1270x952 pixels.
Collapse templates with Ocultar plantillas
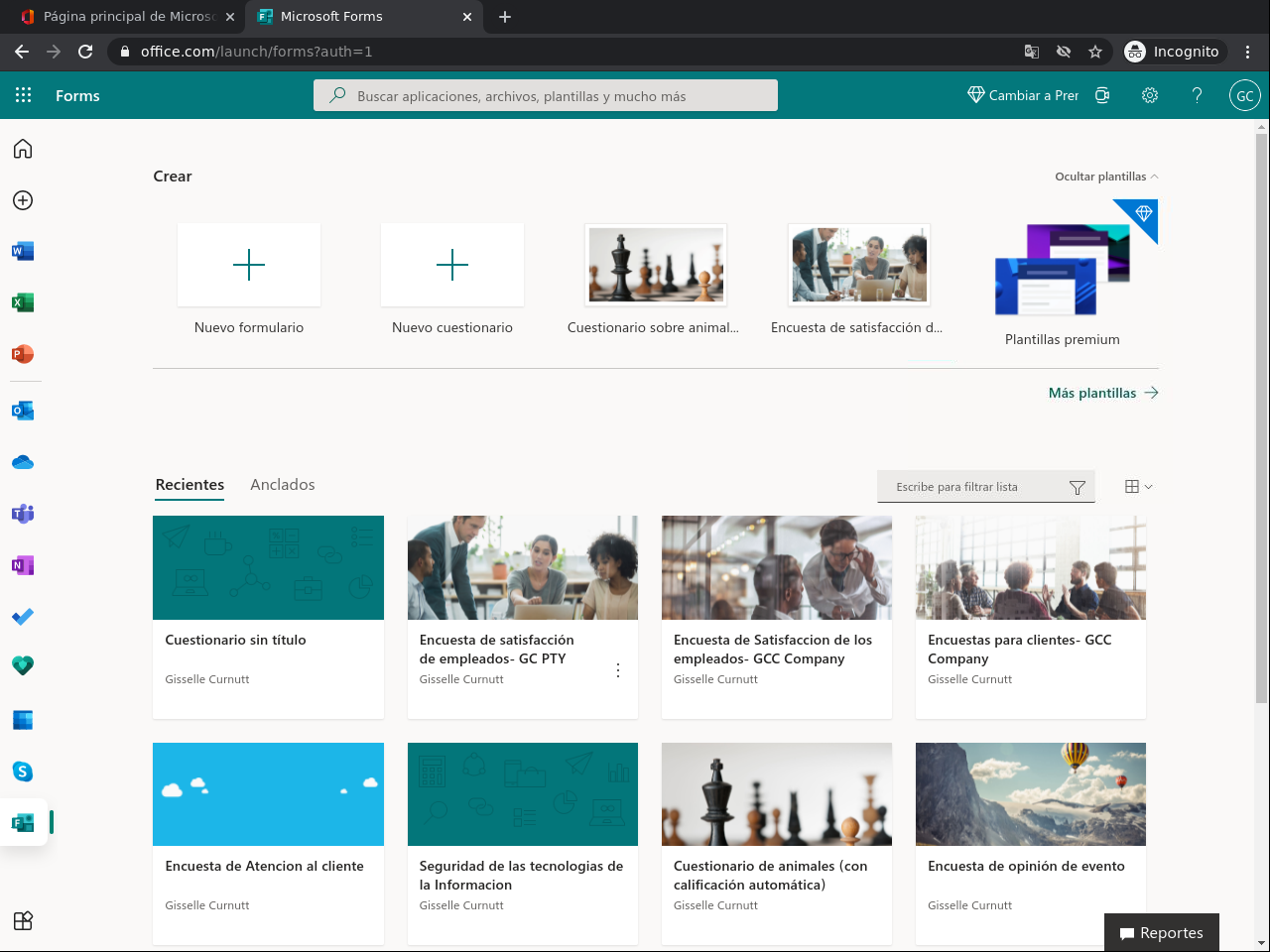pos(1105,177)
